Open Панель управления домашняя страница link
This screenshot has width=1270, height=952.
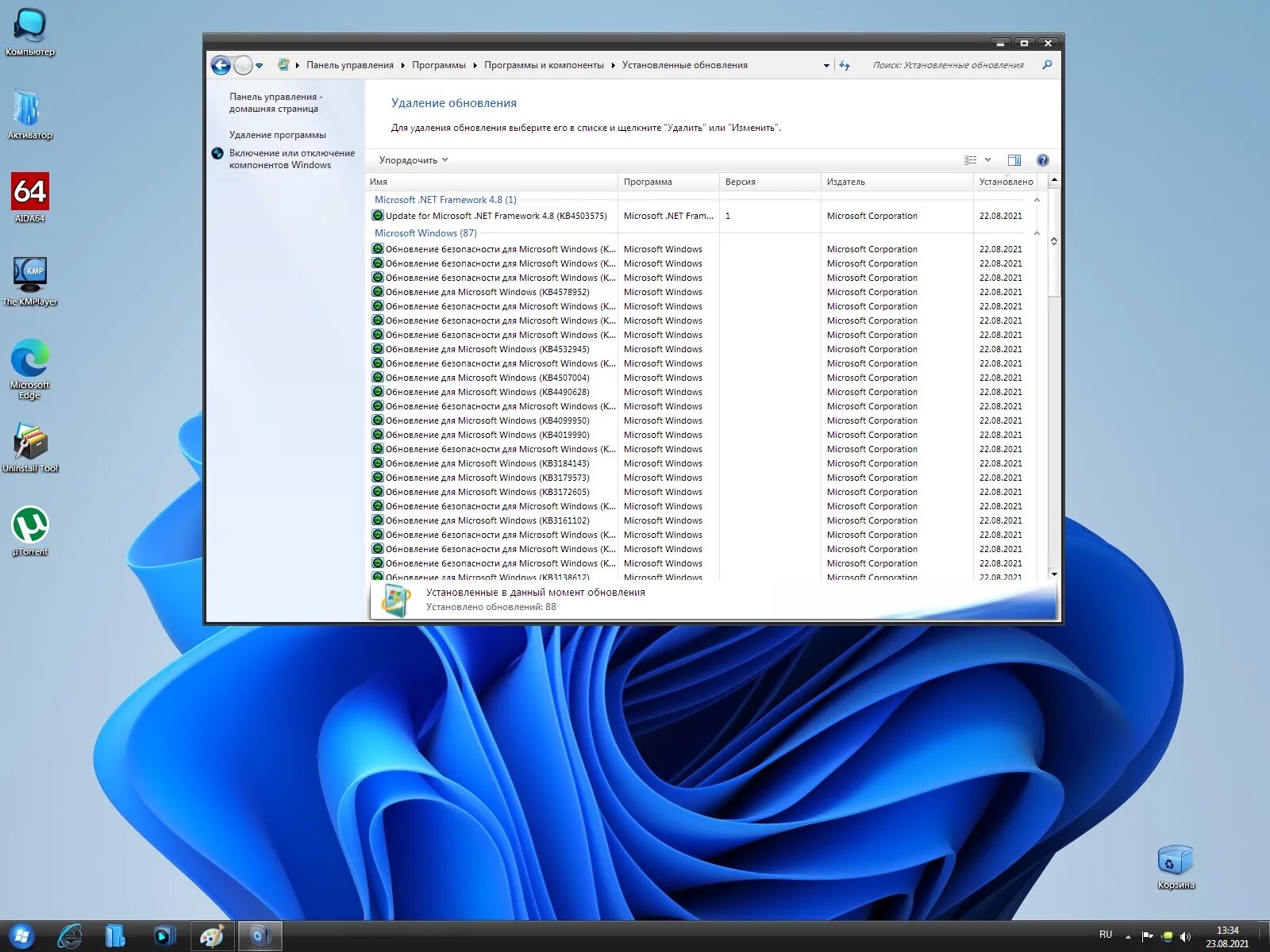click(x=275, y=102)
